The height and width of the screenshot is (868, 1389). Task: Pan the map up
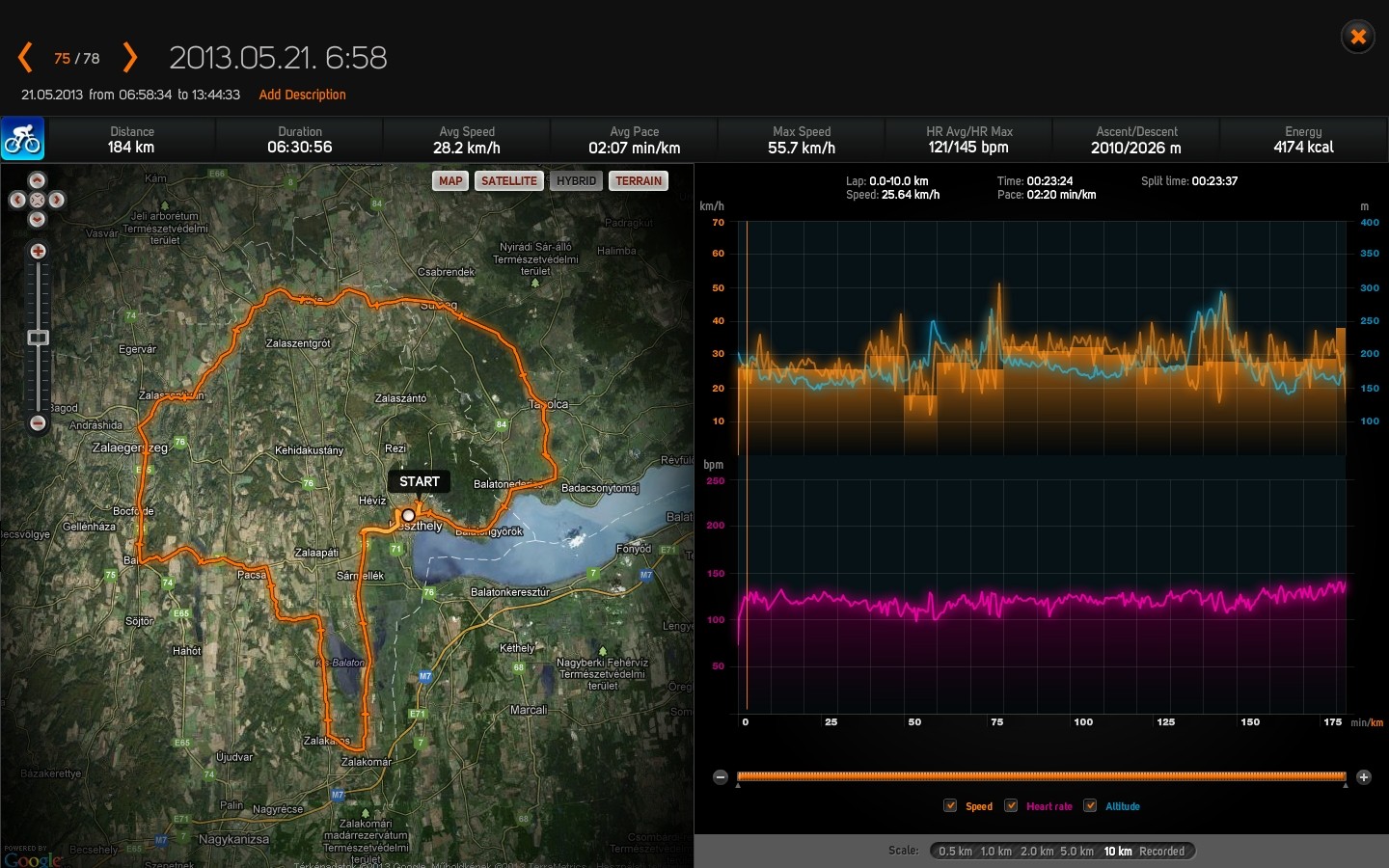coord(38,180)
